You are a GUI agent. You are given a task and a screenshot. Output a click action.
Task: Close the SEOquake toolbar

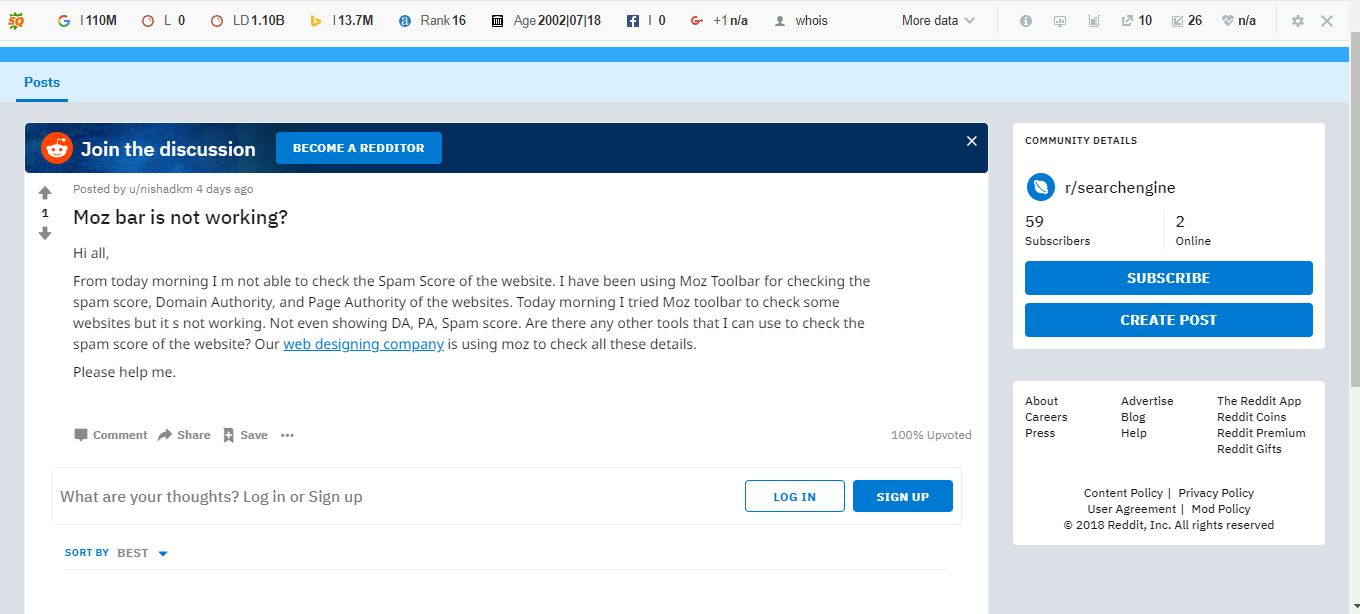[x=1327, y=21]
